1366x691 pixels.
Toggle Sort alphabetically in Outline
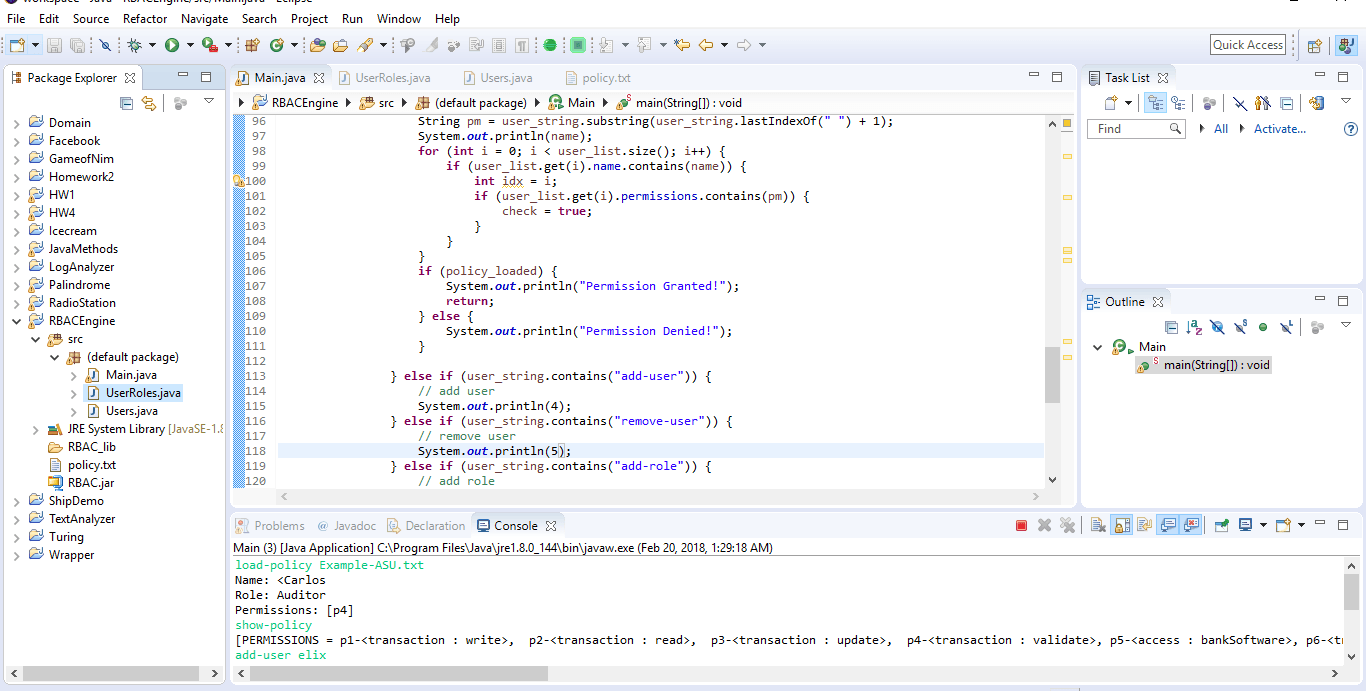[x=1194, y=327]
